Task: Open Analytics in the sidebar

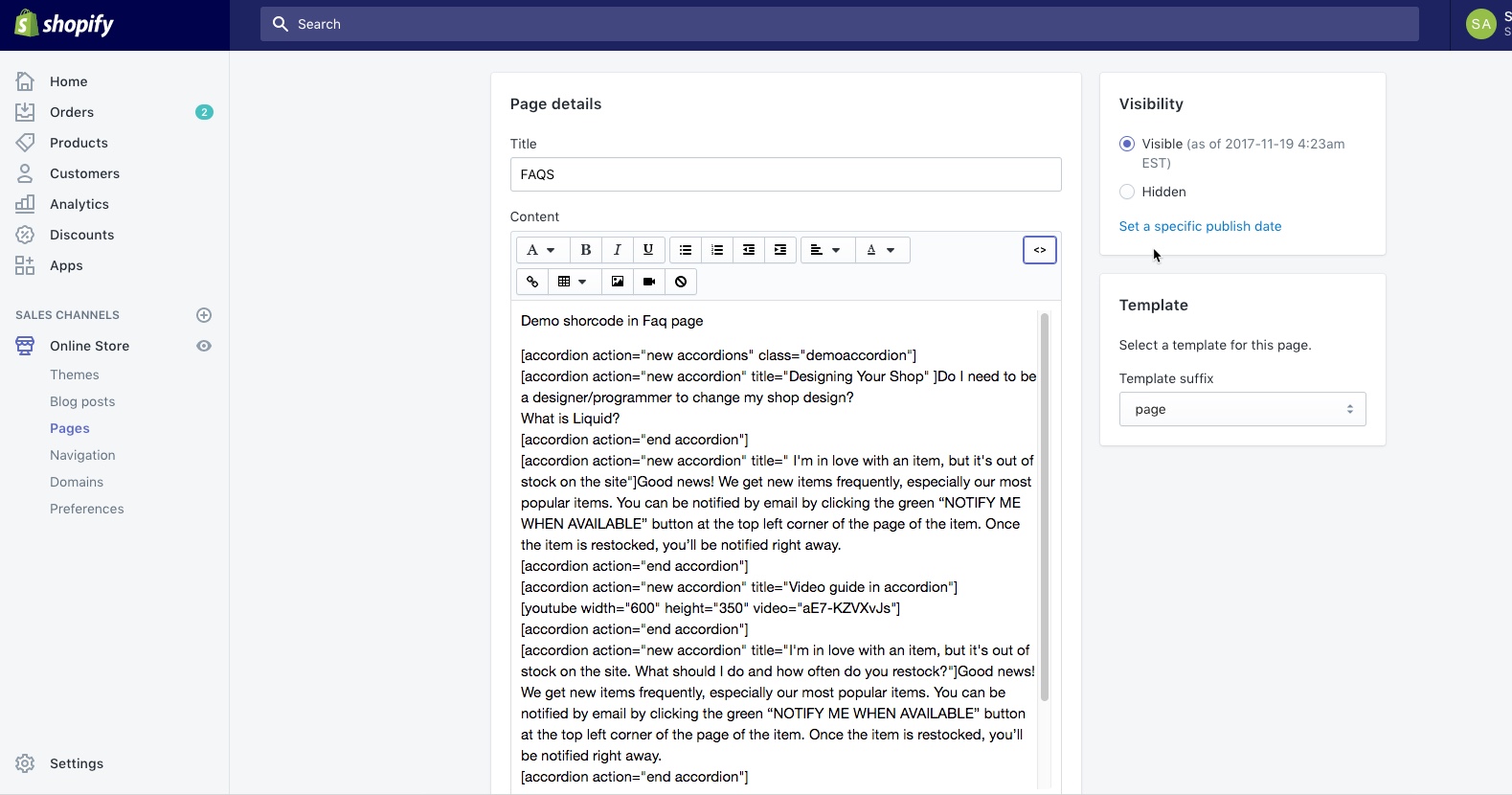Action: [79, 204]
